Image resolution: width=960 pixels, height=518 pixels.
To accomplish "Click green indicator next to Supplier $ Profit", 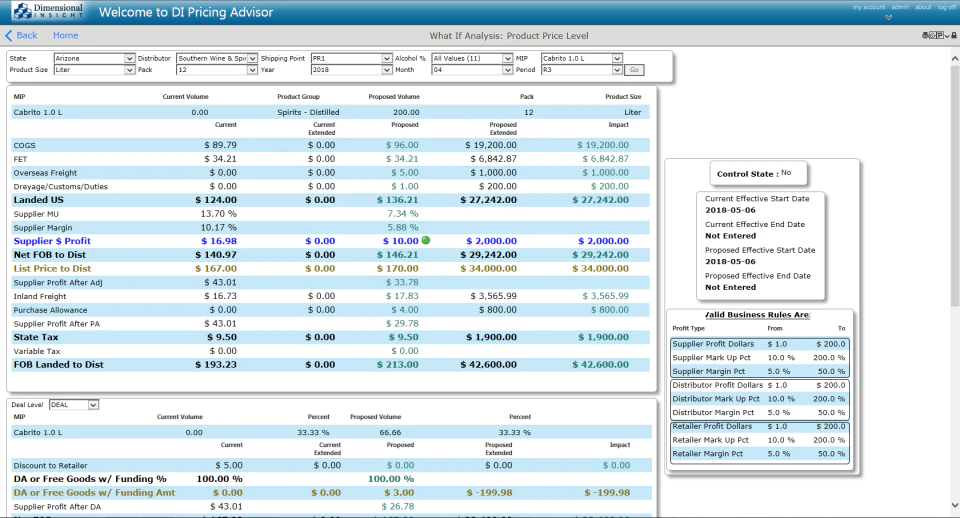I will tap(426, 241).
